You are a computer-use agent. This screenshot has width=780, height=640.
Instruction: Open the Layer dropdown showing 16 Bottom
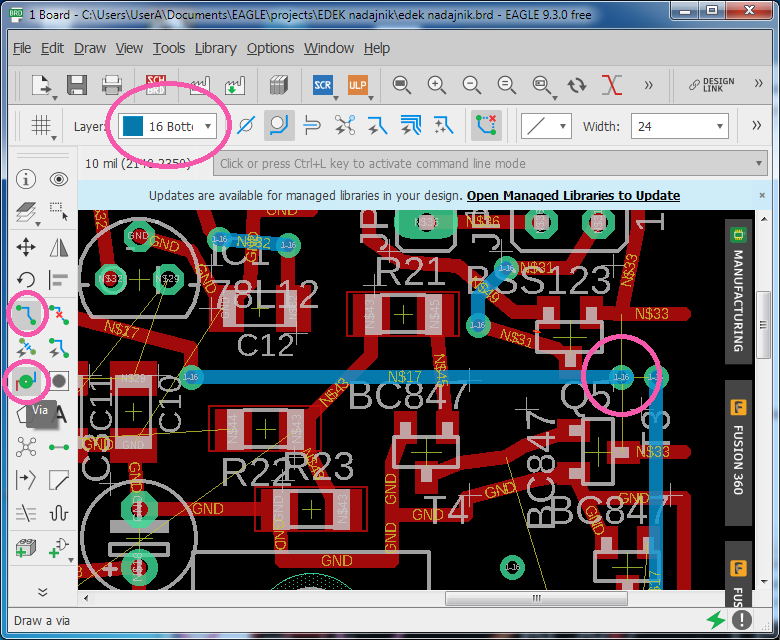point(166,126)
